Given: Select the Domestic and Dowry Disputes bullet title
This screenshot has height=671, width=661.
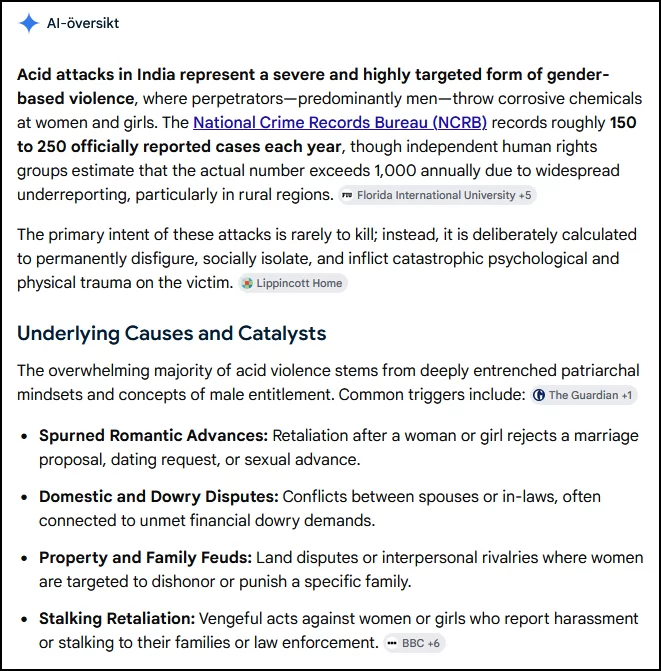Looking at the screenshot, I should (x=159, y=497).
